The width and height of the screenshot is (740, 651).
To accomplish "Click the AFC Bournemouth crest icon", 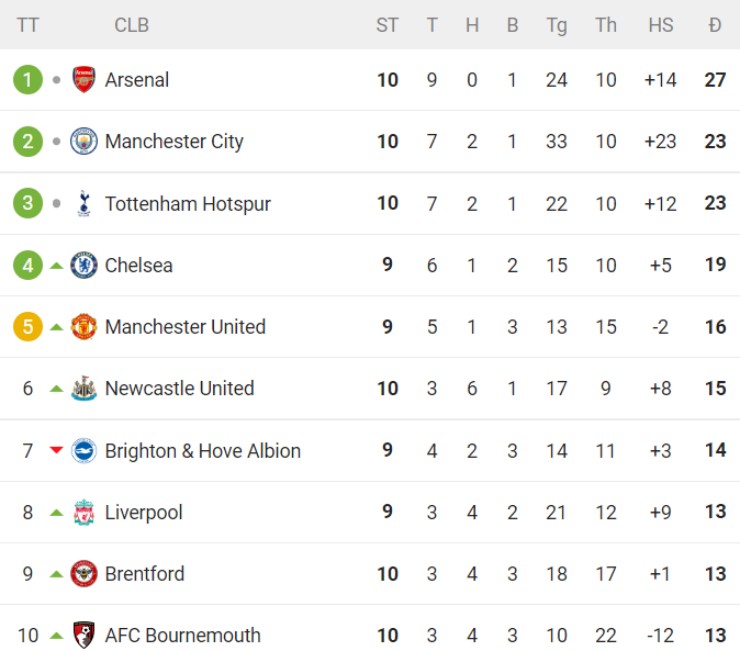I will pyautogui.click(x=84, y=635).
